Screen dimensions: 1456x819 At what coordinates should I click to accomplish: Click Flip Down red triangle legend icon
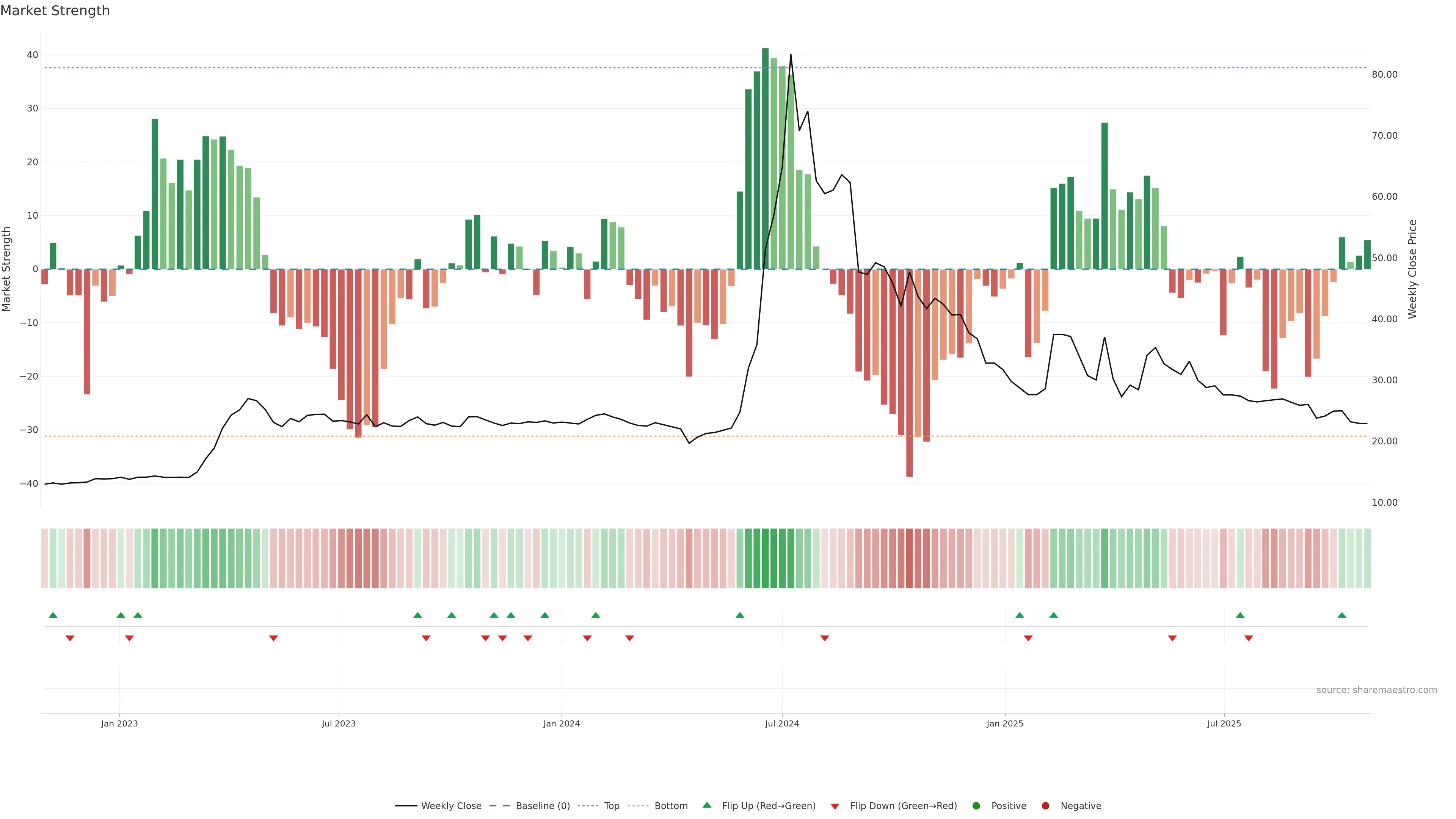[x=835, y=806]
